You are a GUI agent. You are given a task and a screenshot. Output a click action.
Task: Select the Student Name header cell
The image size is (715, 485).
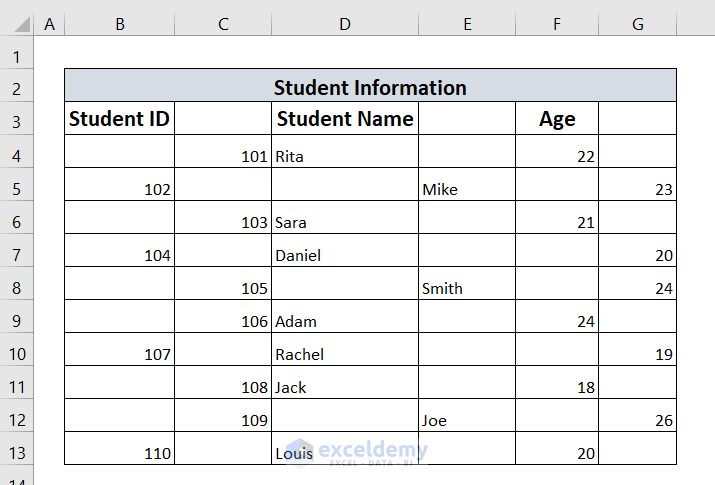[345, 119]
